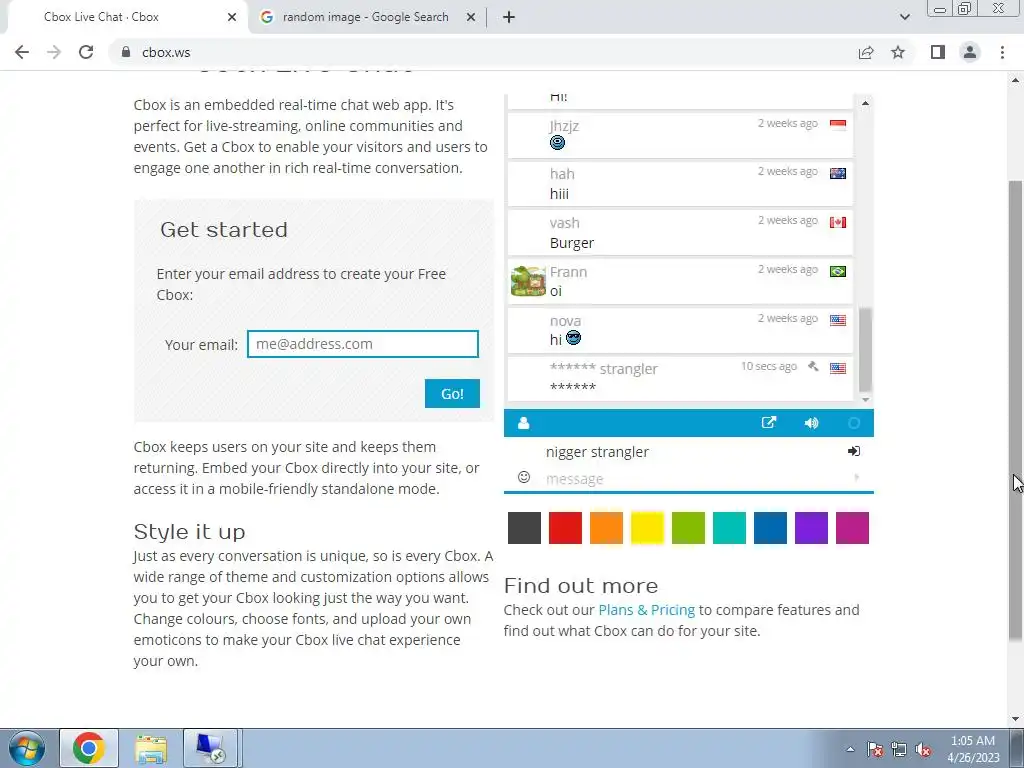Open Windows Explorer from the taskbar

coord(151,748)
